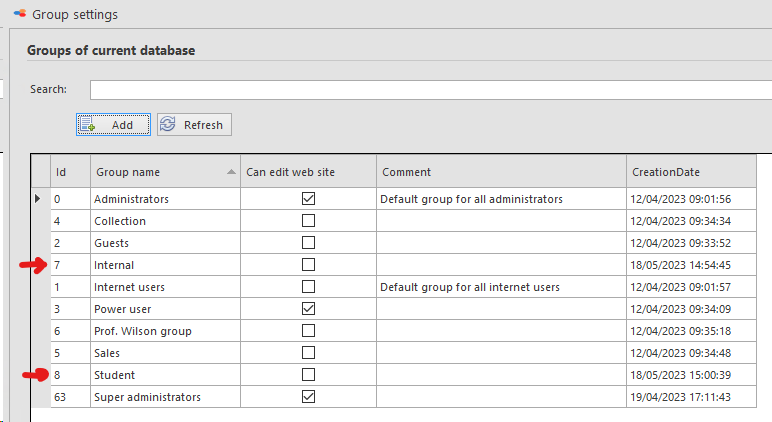Click the Group settings window icon
Screen dimensions: 772x422
(20, 14)
